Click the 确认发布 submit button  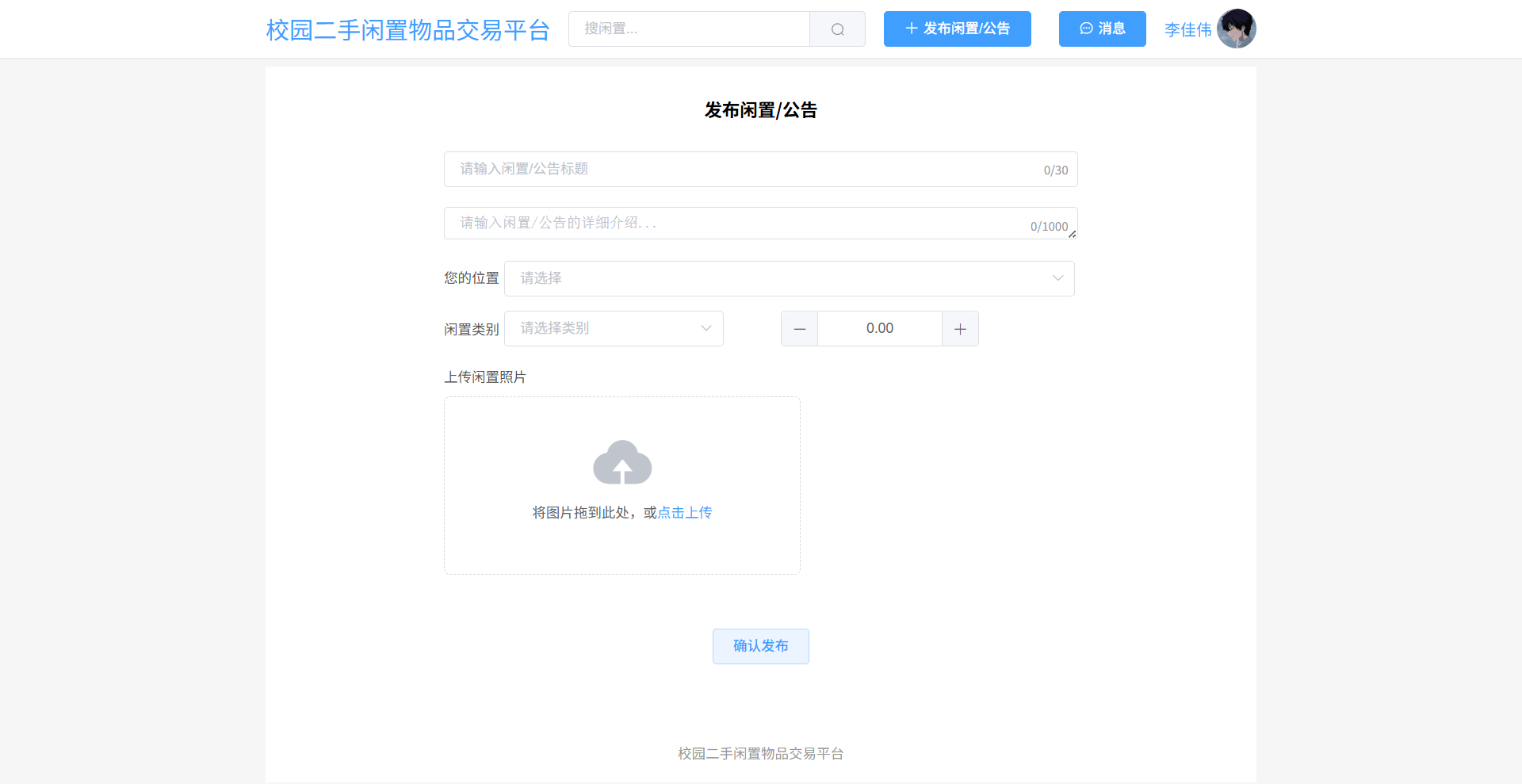click(x=760, y=646)
